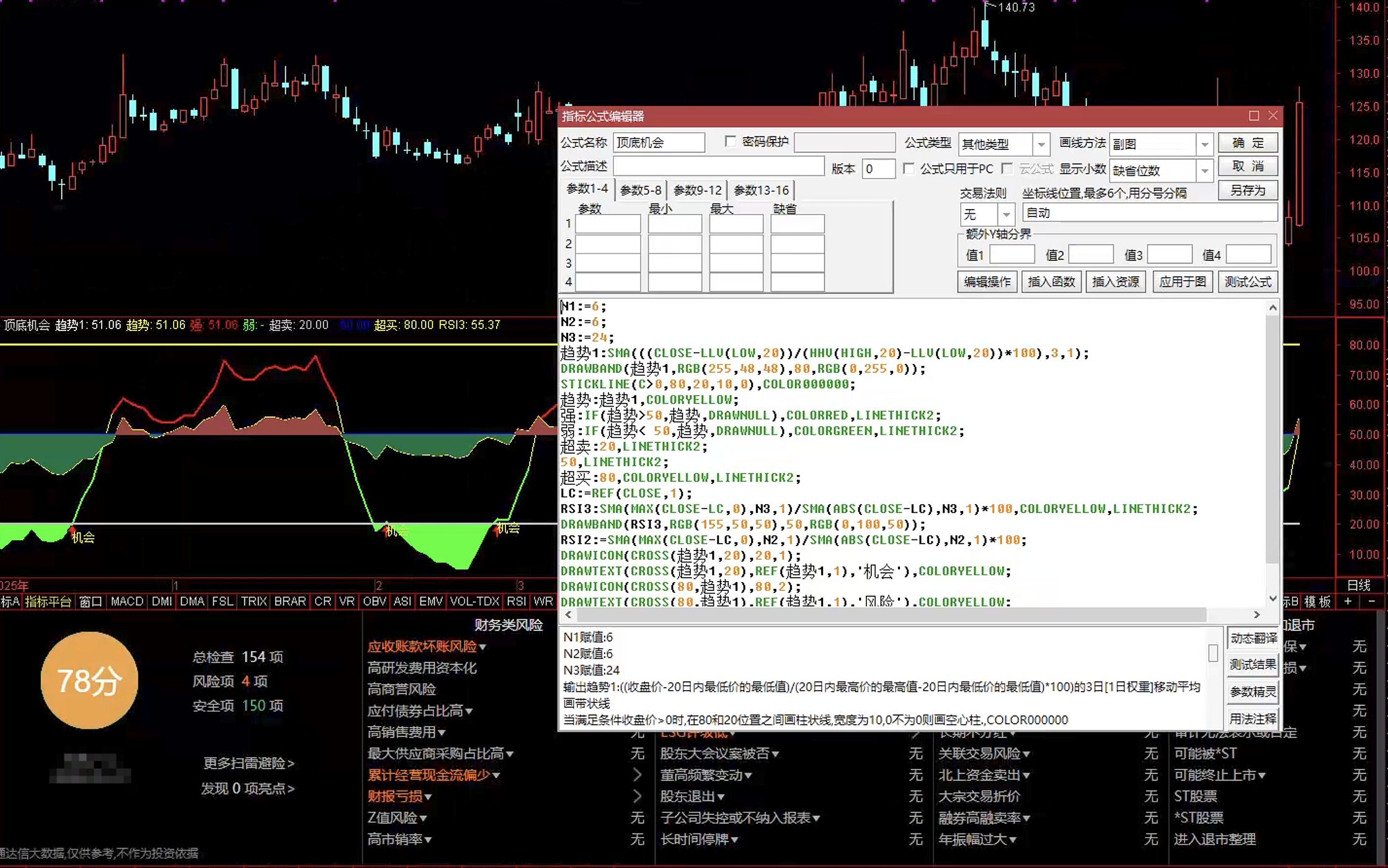Click the code editor scroll-down arrow
Image resolution: width=1388 pixels, height=868 pixels.
tap(1273, 599)
